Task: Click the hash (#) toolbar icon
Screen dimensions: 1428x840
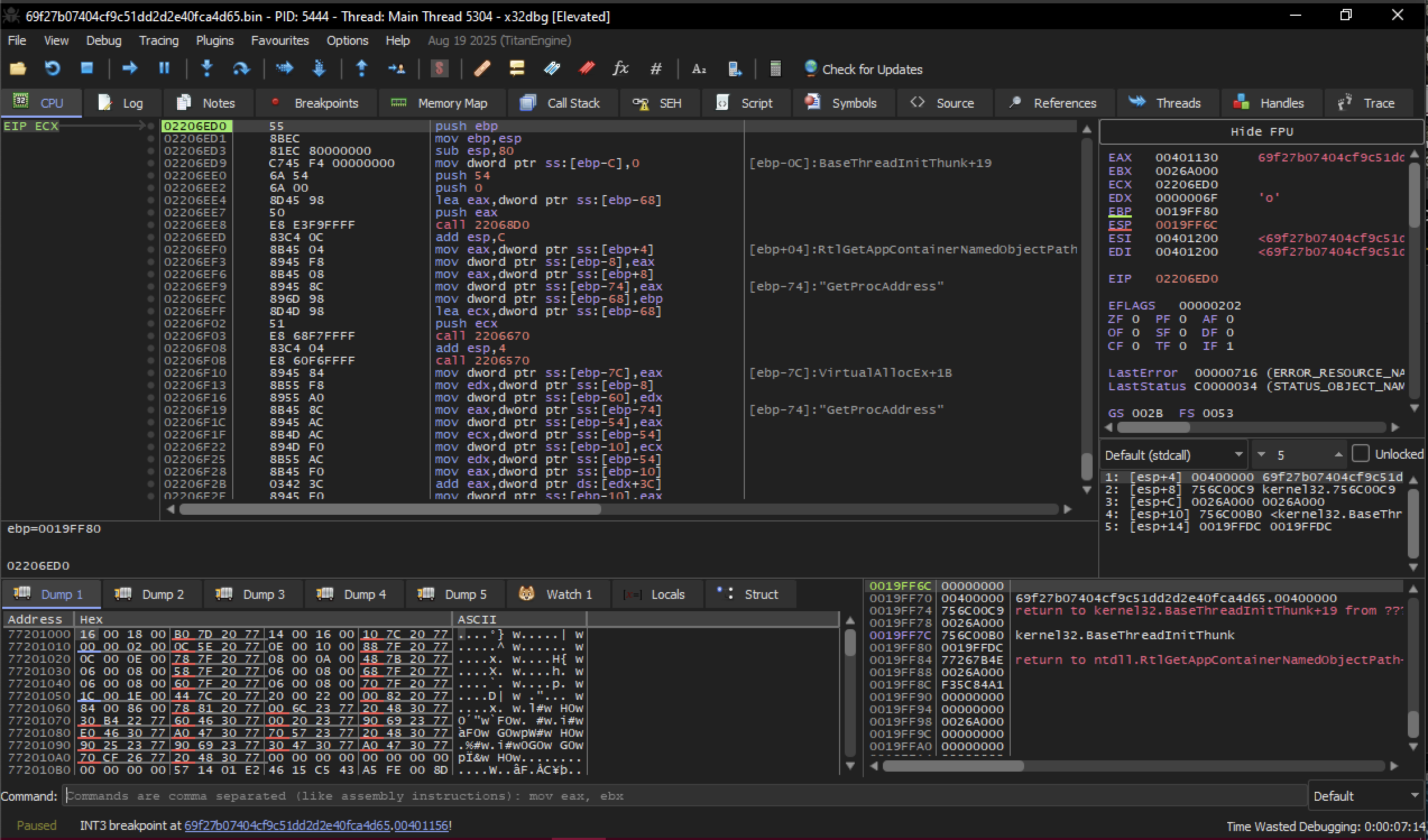Action: tap(656, 68)
